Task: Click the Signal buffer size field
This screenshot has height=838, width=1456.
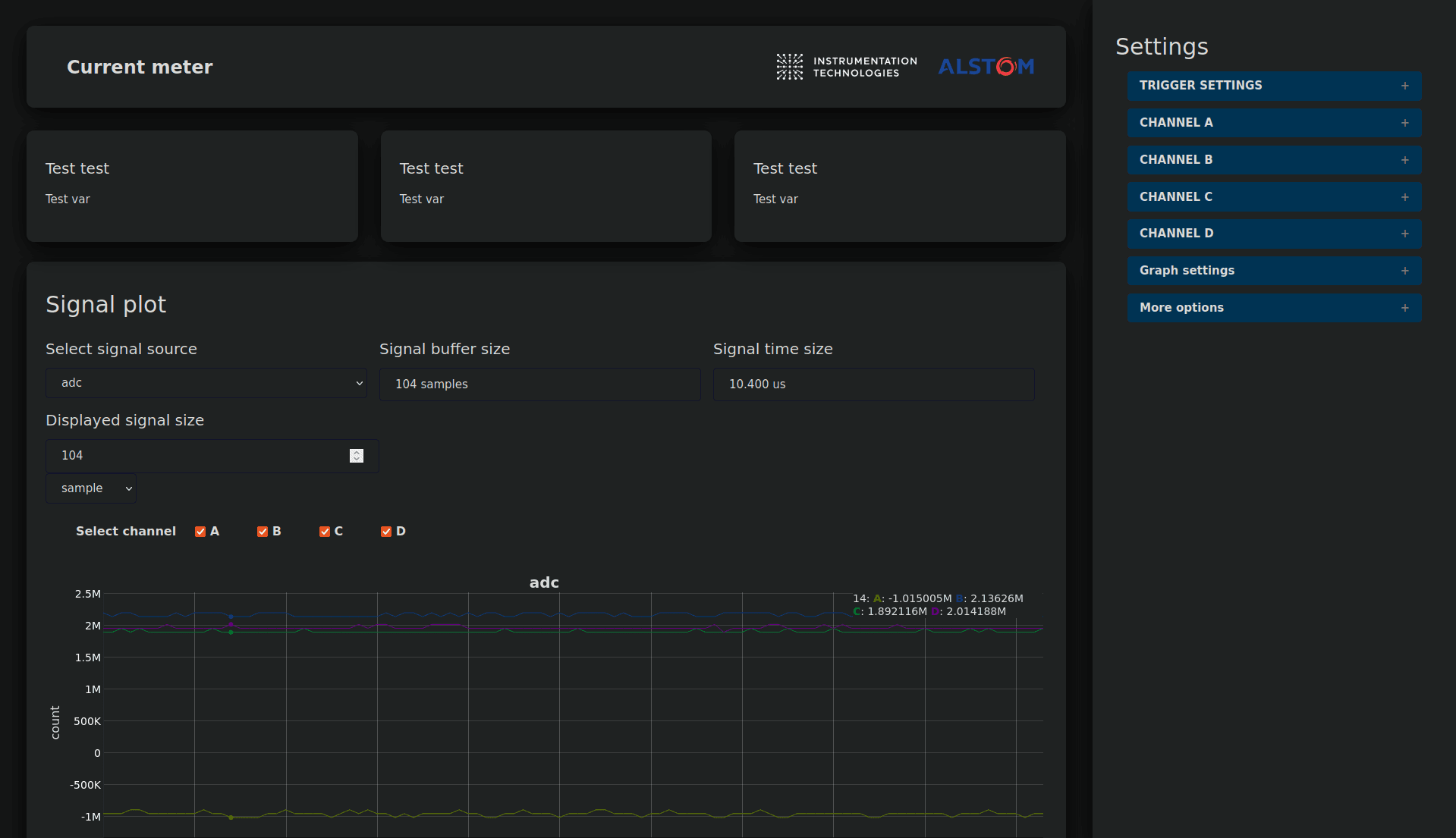Action: (540, 384)
